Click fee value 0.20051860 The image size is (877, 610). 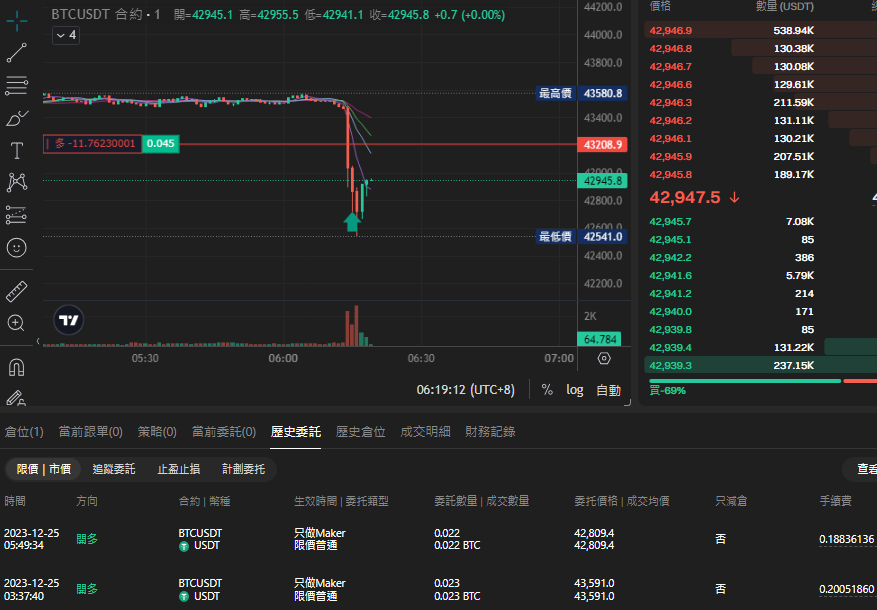846,589
